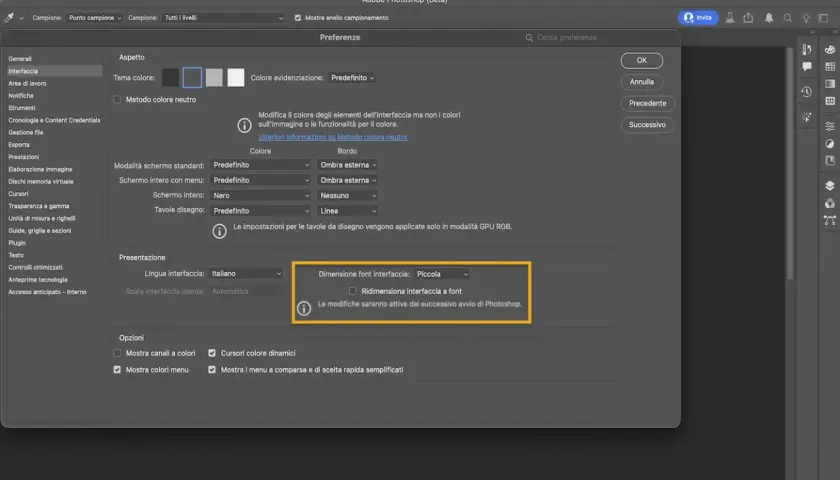Open the Swatches panel icon

(x=830, y=66)
